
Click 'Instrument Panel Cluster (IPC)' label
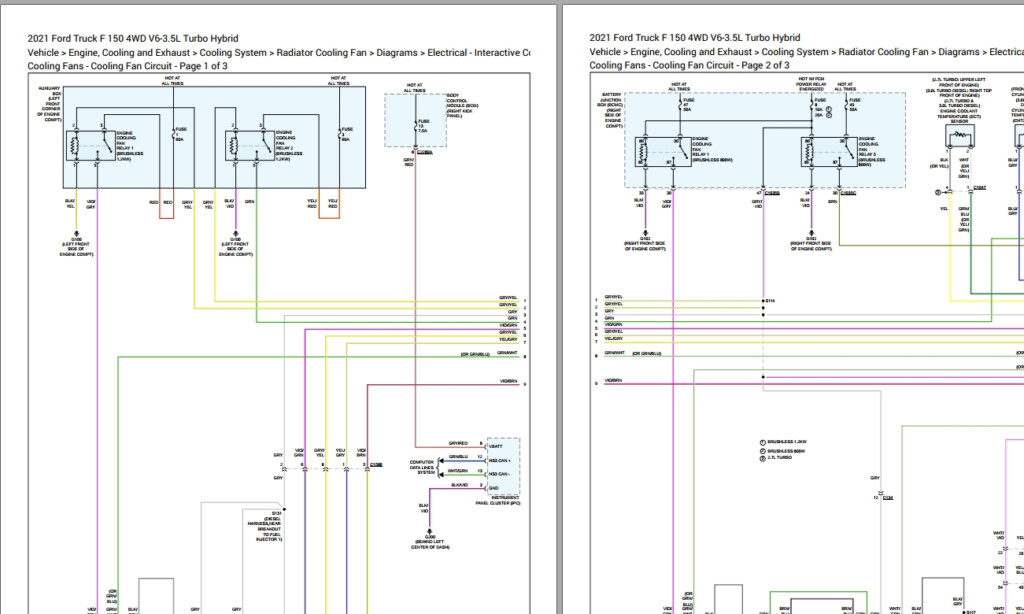[x=498, y=500]
